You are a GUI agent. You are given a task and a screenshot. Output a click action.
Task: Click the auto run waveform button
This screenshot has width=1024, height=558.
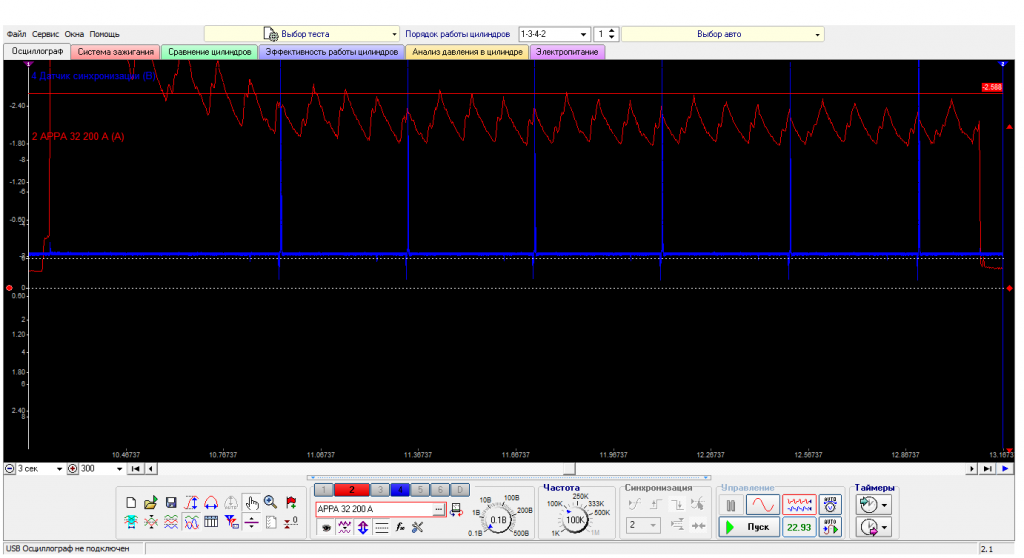830,527
